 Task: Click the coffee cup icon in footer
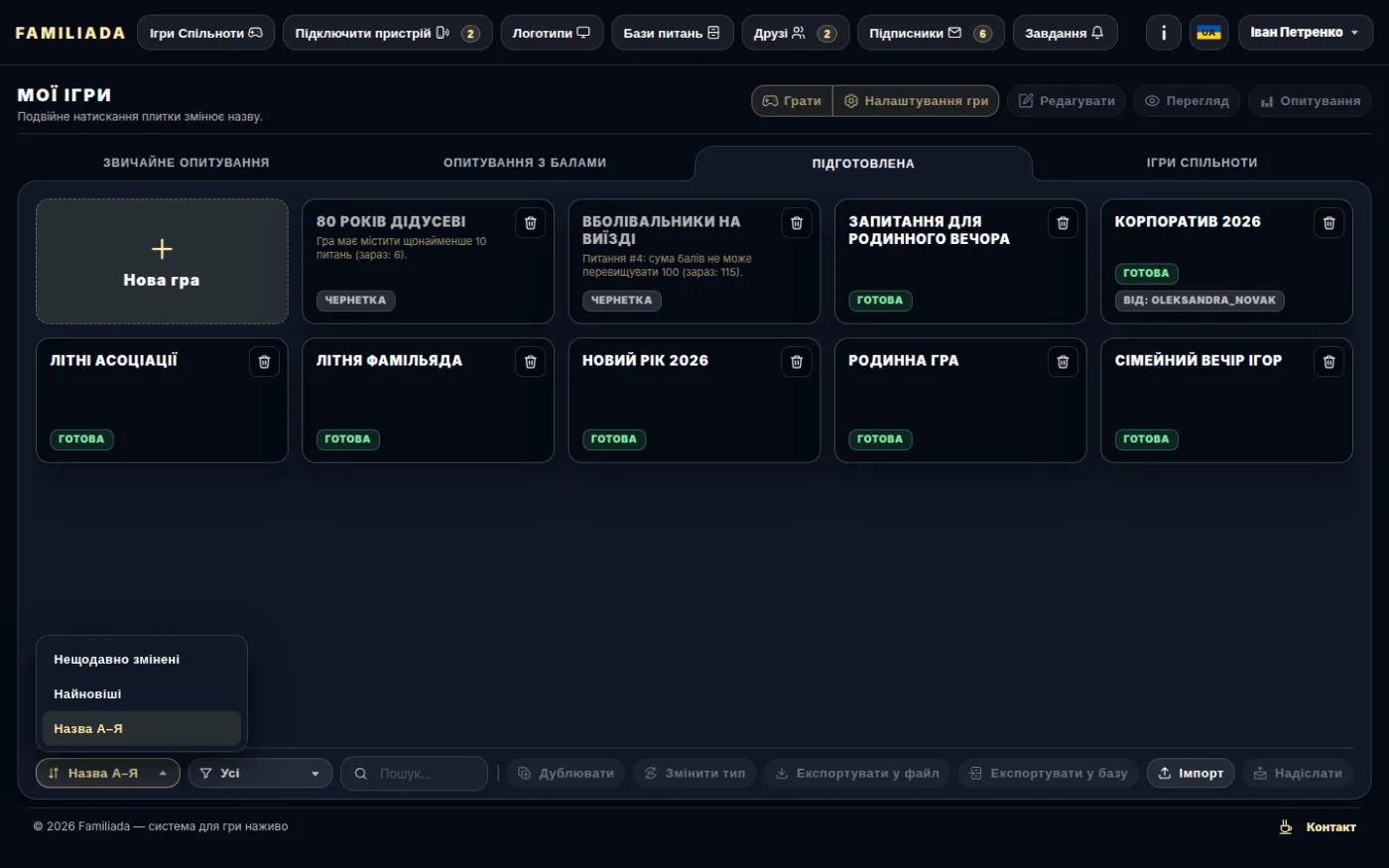[1286, 826]
